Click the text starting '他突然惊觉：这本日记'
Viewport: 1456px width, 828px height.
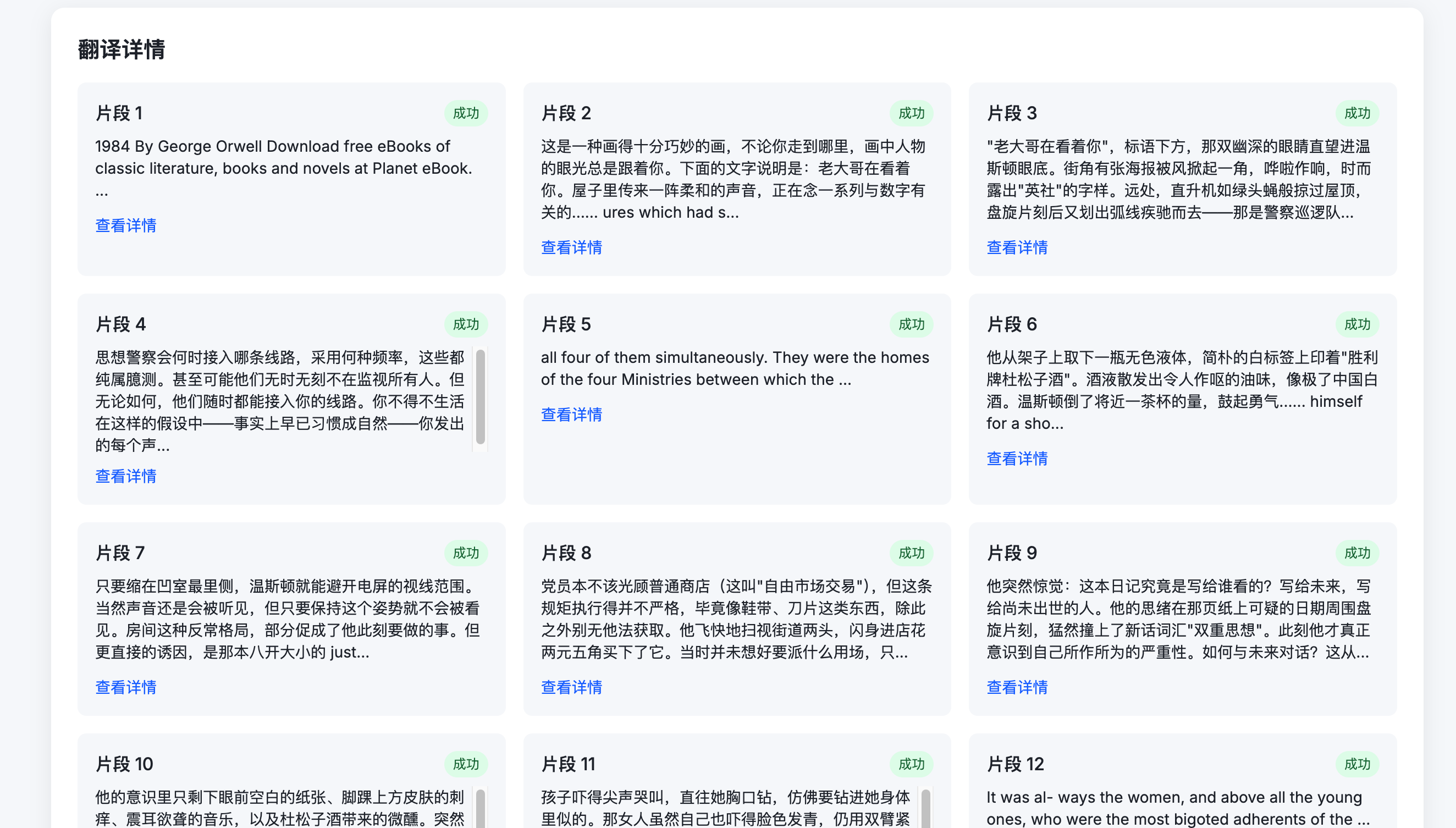(x=1179, y=619)
